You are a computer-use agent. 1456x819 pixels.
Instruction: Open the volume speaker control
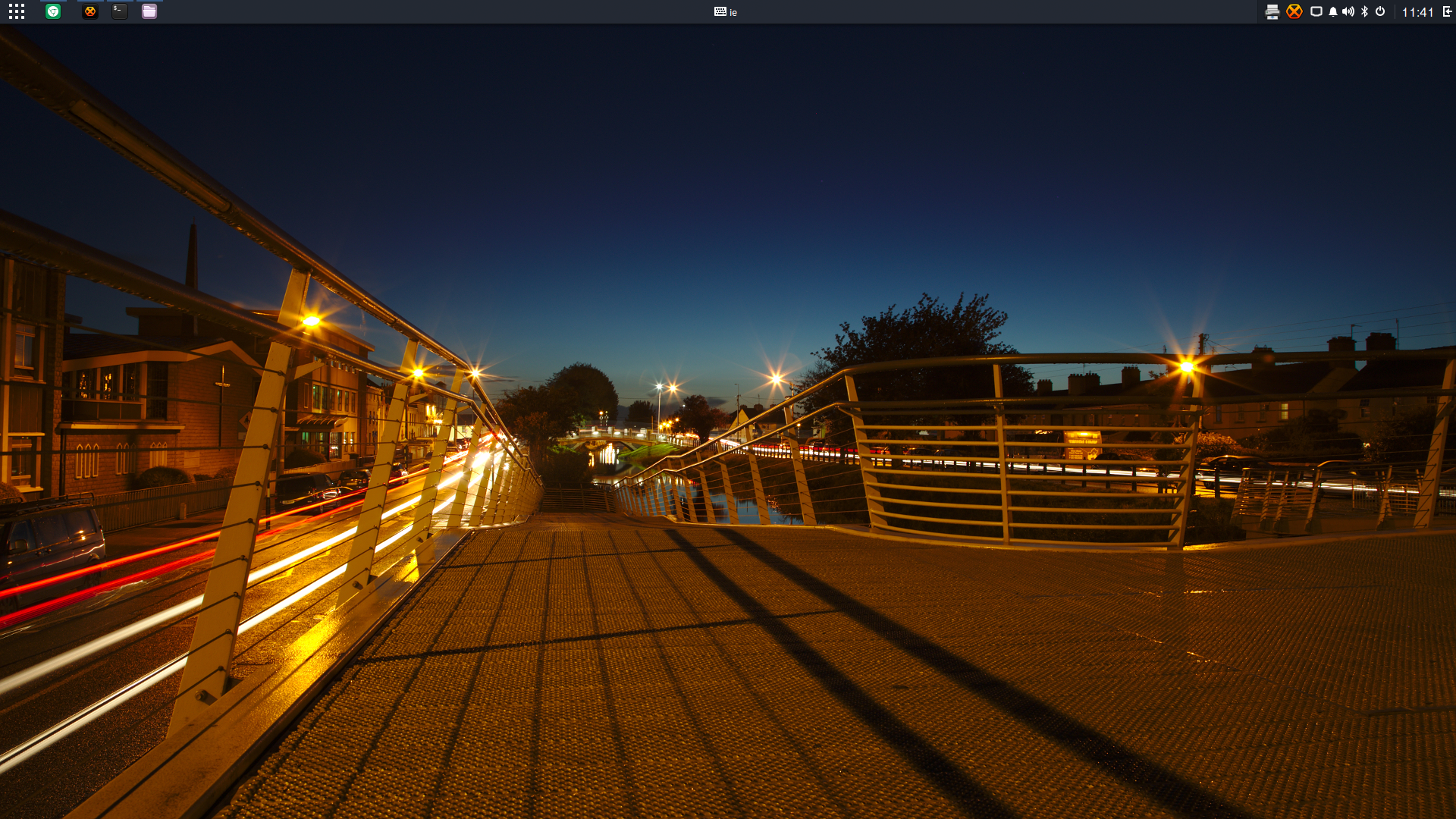[x=1348, y=11]
